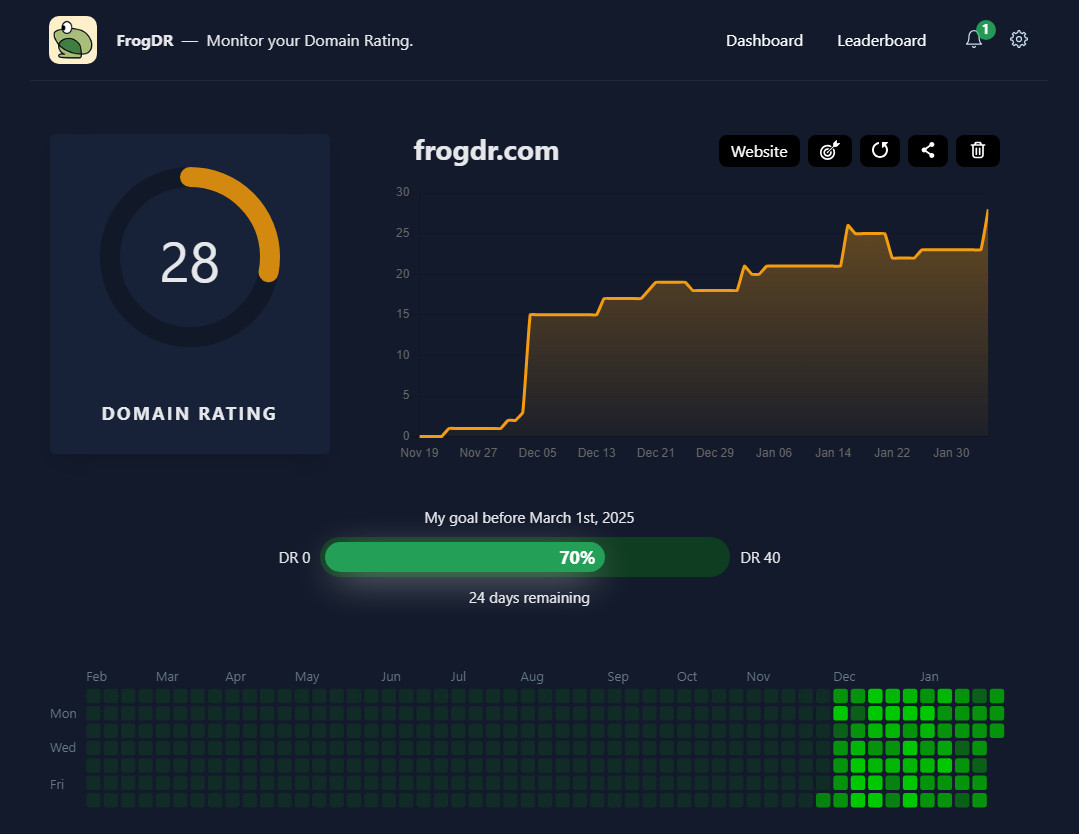This screenshot has width=1079, height=834.
Task: Click the 'Aug' heatmap month label
Action: point(532,676)
